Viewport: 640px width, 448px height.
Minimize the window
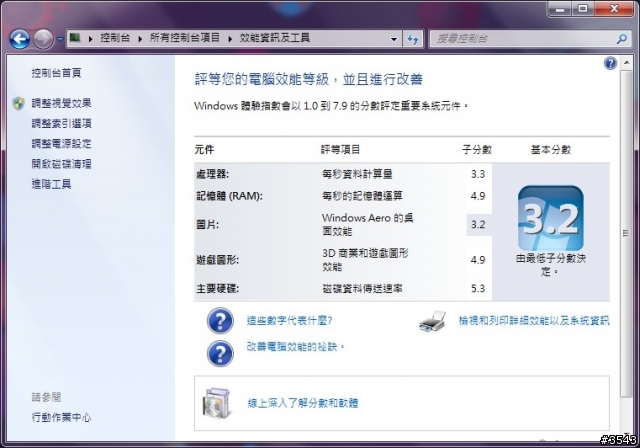point(560,9)
